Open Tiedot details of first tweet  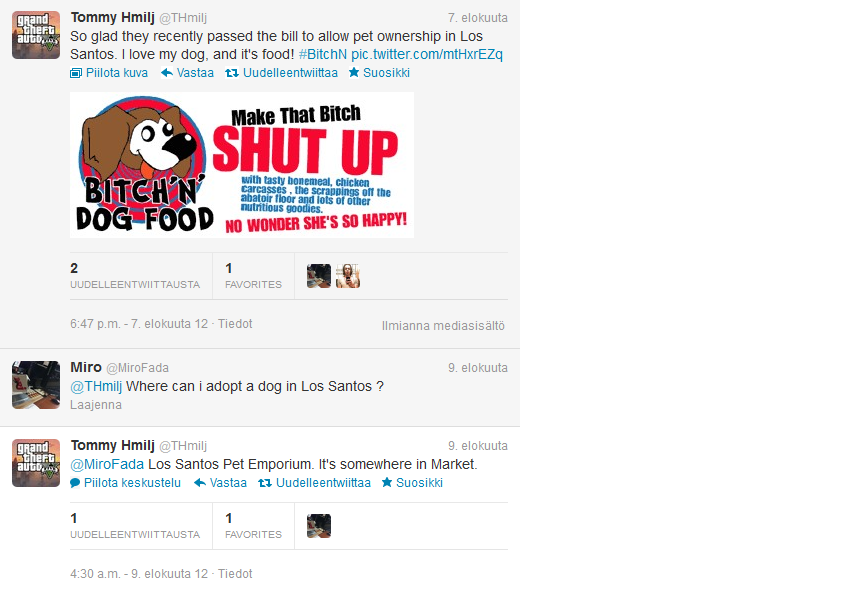coord(235,324)
